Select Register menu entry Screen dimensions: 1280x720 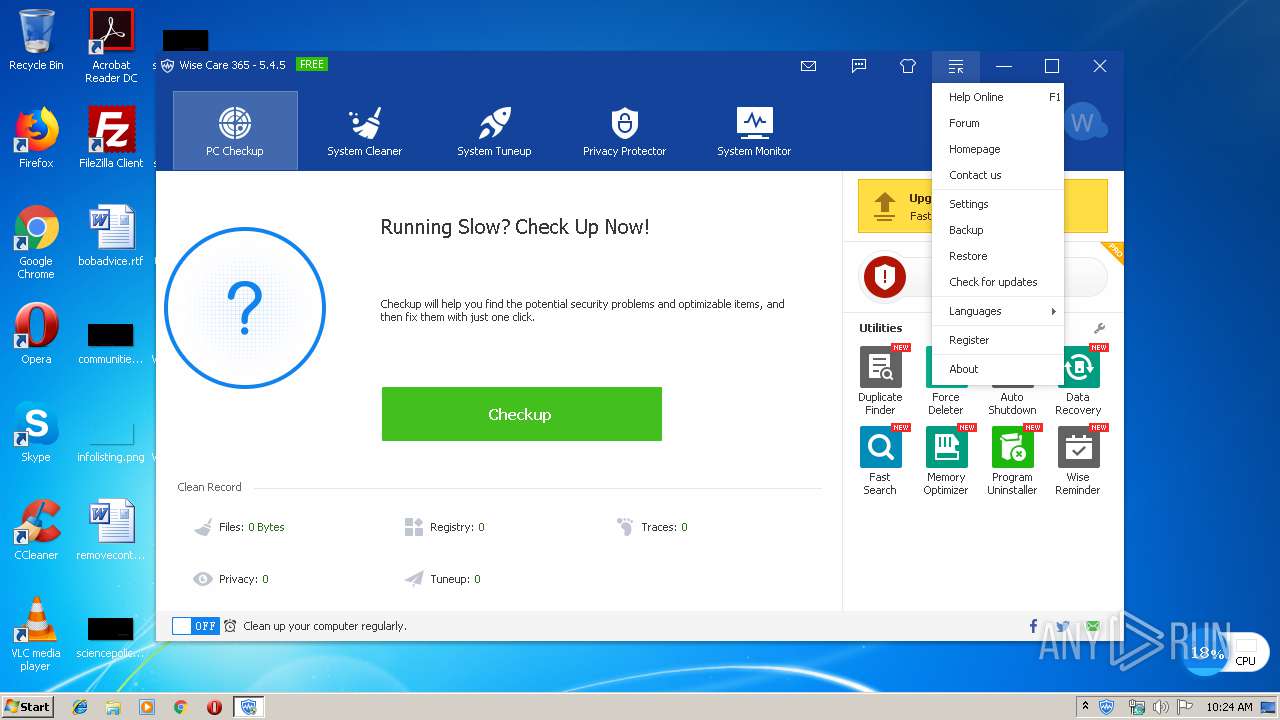click(998, 340)
